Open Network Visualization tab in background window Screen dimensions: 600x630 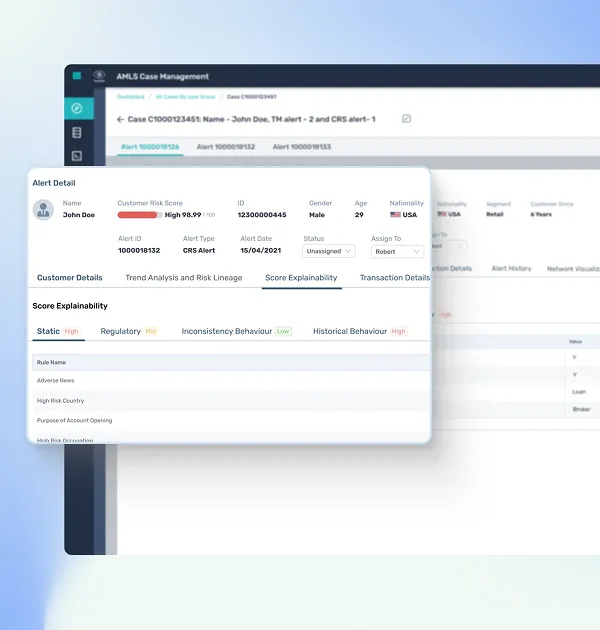(573, 269)
